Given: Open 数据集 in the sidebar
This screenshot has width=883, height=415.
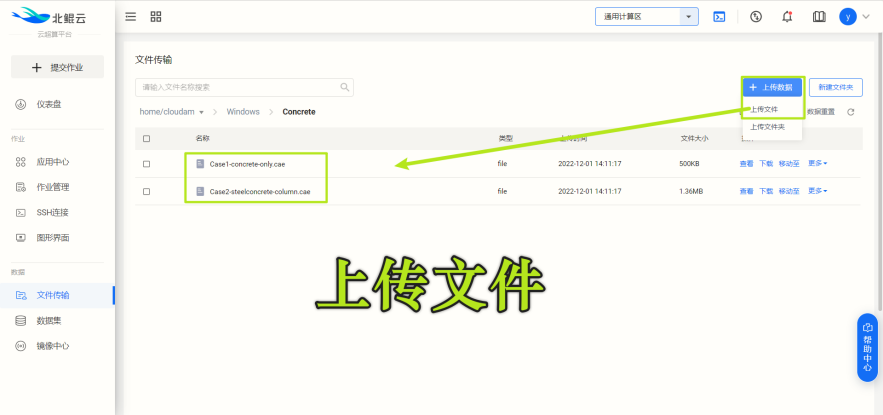Looking at the screenshot, I should coord(48,320).
